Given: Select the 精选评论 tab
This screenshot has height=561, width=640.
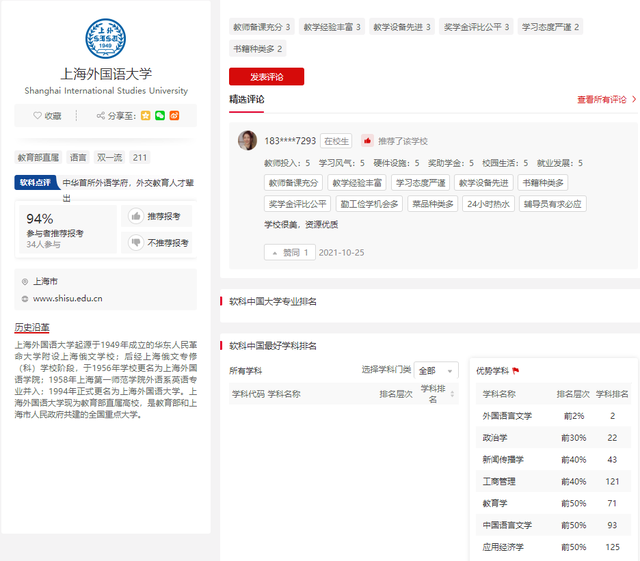Looking at the screenshot, I should tap(247, 100).
